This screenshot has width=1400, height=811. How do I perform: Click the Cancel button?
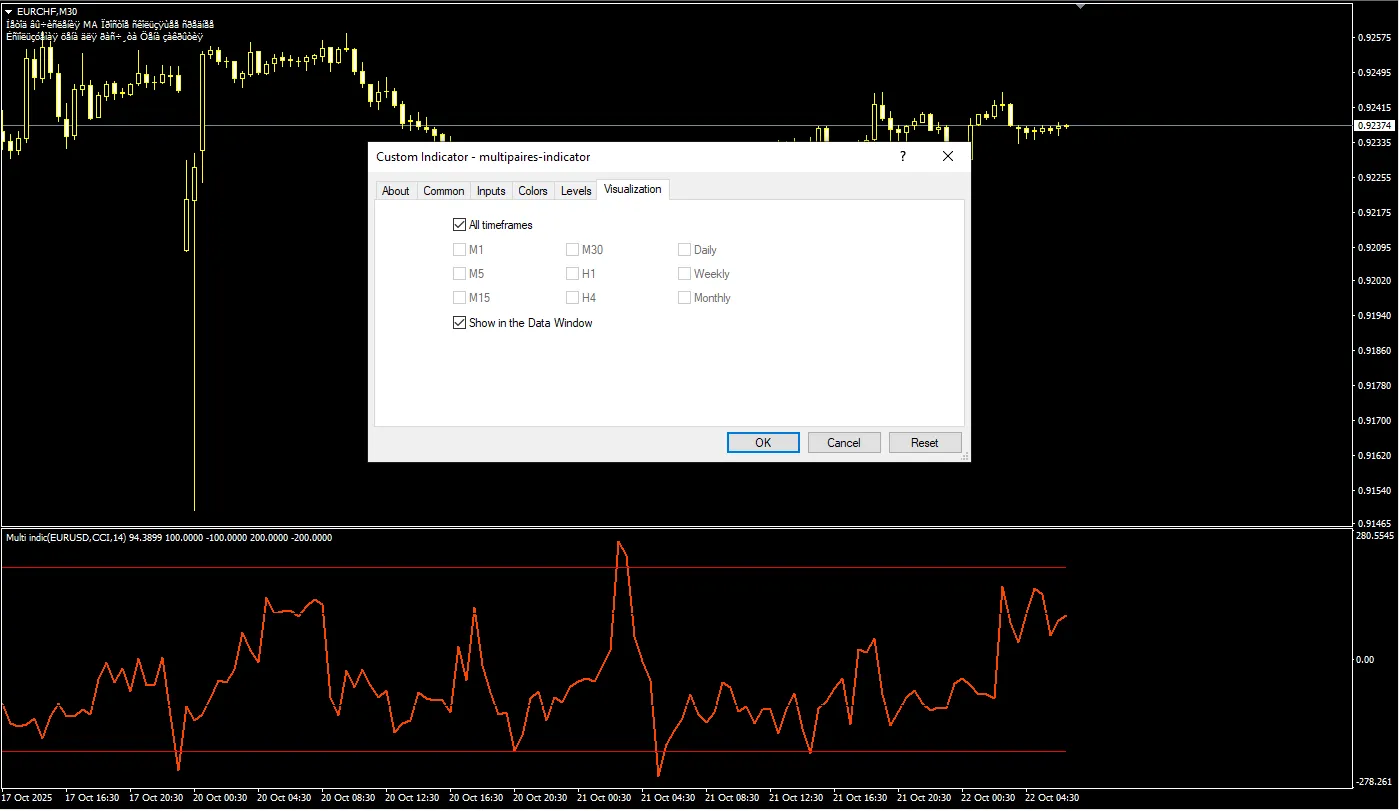(843, 443)
